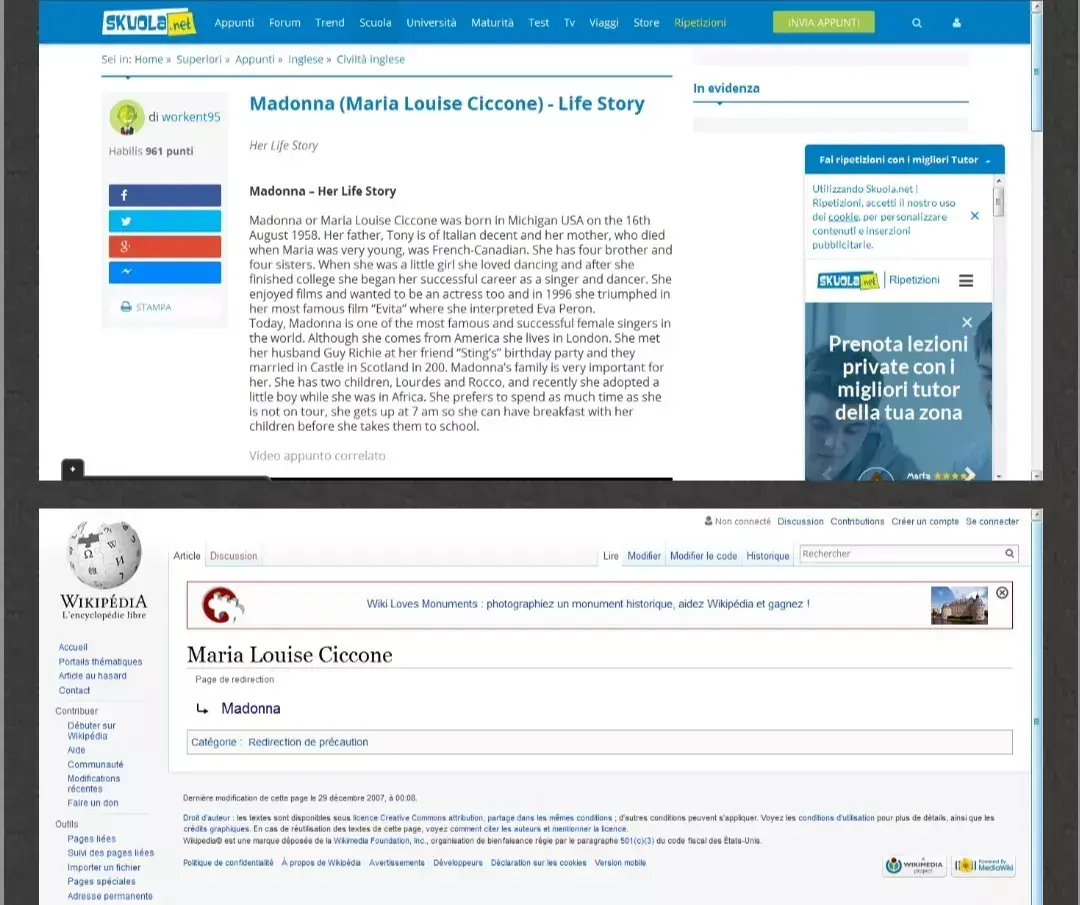
Task: Open Version mobile footer link
Action: tap(621, 862)
